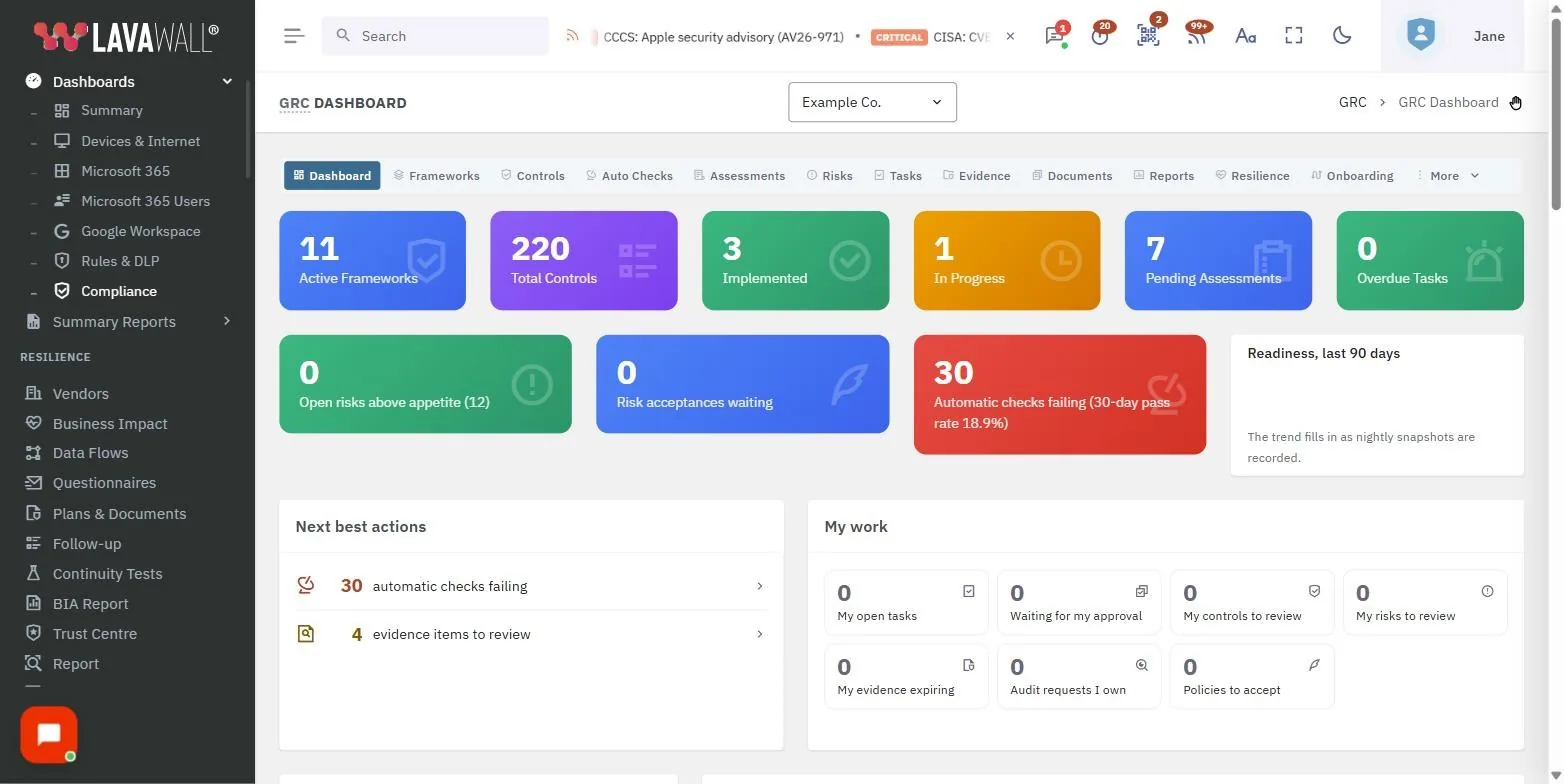Image resolution: width=1564 pixels, height=784 pixels.
Task: Open the Example Co. company dropdown
Action: pos(872,102)
